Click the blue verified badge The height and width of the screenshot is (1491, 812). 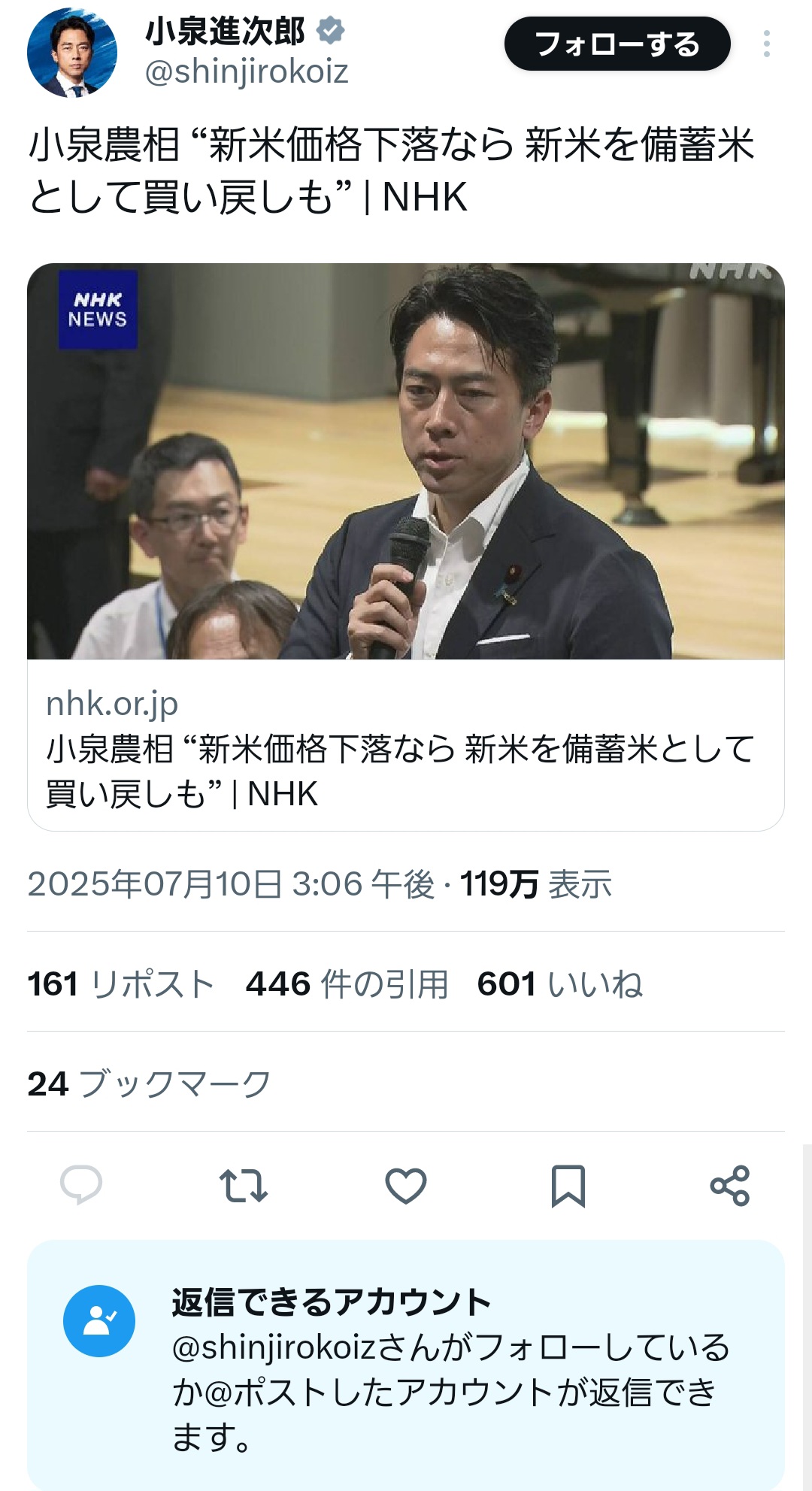331,31
